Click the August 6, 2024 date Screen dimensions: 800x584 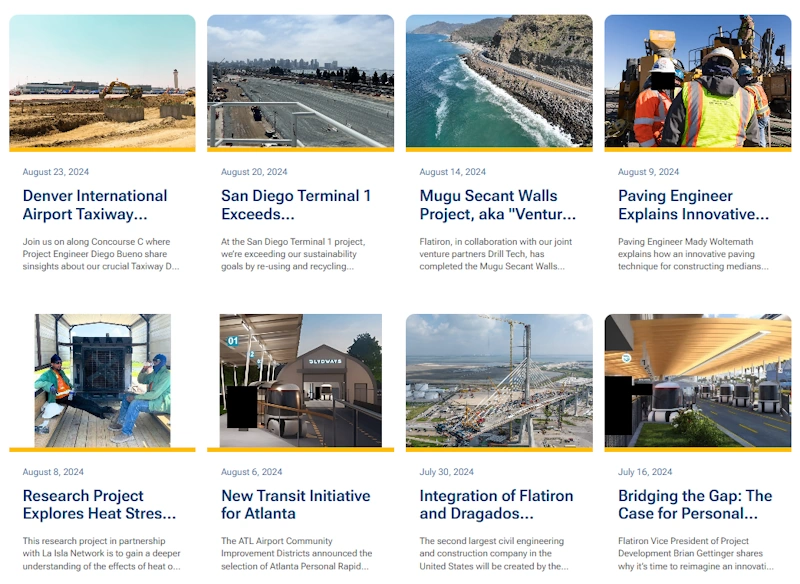click(x=252, y=472)
